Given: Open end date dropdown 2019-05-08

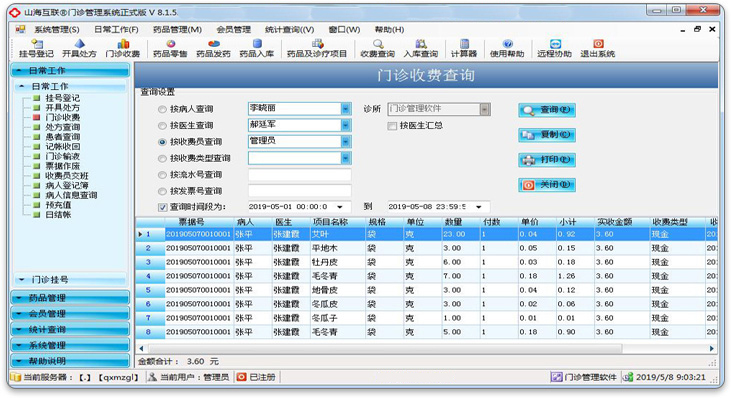Looking at the screenshot, I should [479, 207].
